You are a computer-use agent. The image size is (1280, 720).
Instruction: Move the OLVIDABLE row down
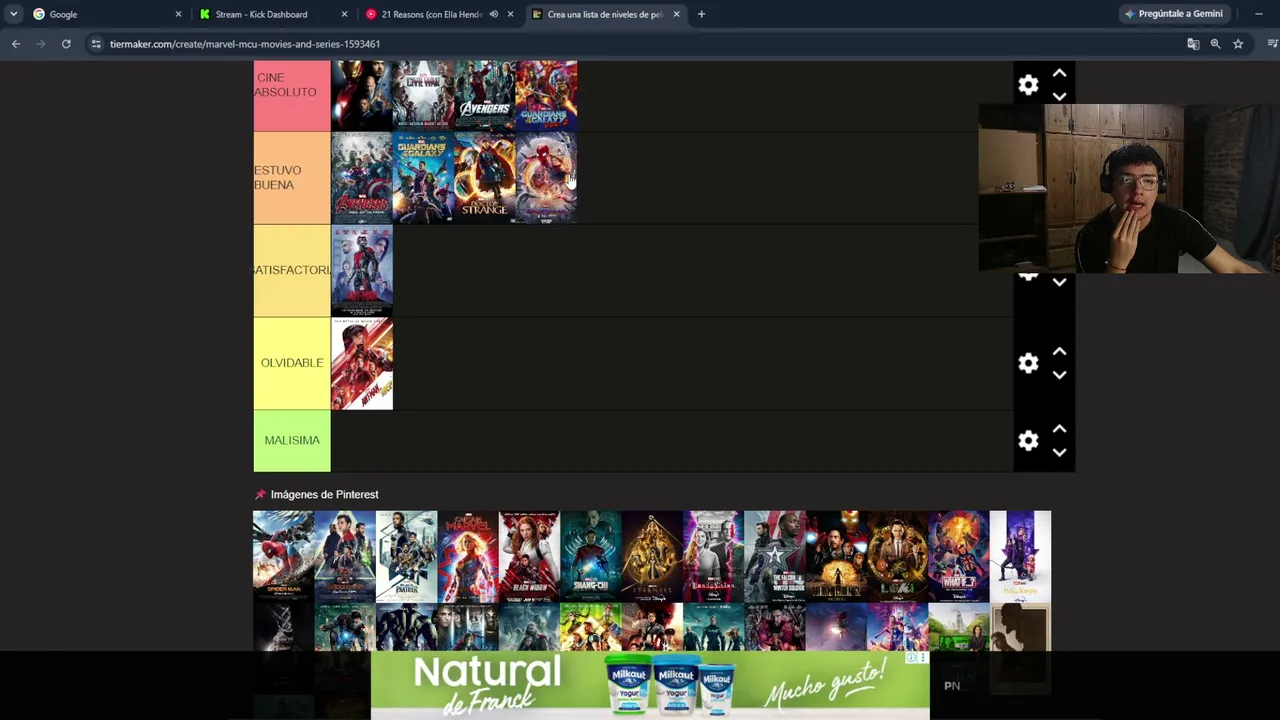[1060, 375]
